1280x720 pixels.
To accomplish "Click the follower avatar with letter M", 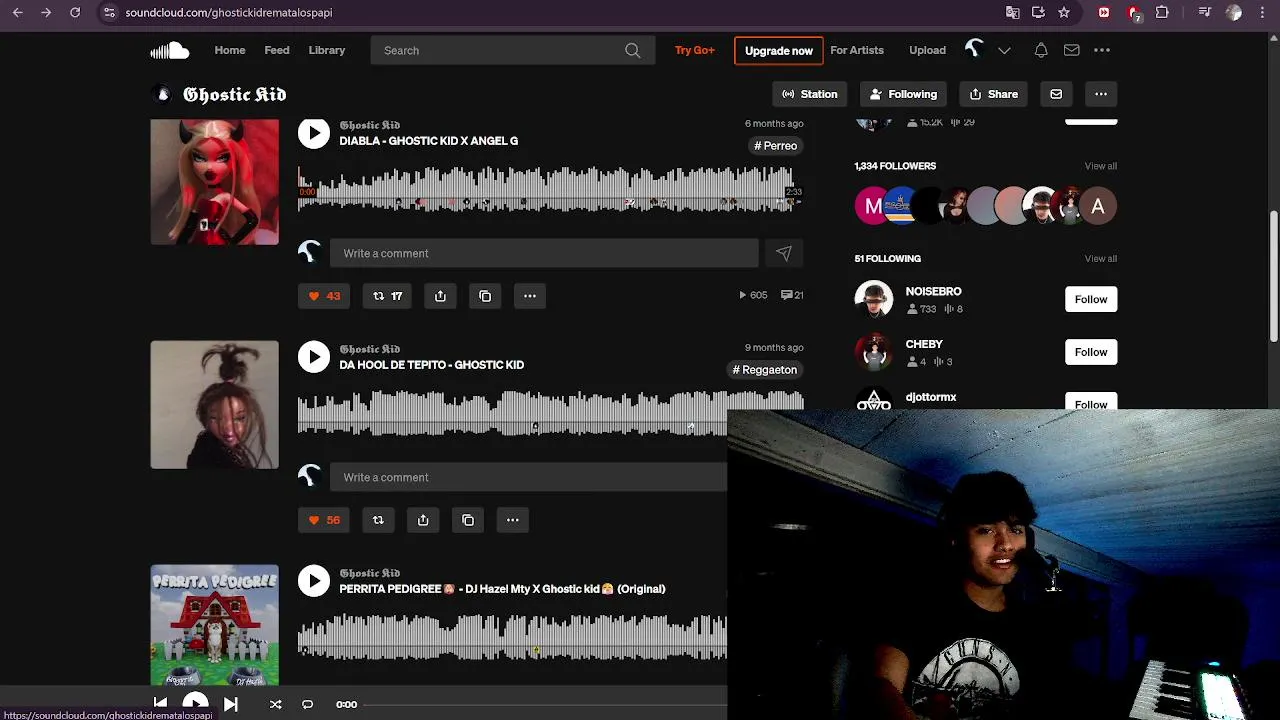I will [873, 206].
